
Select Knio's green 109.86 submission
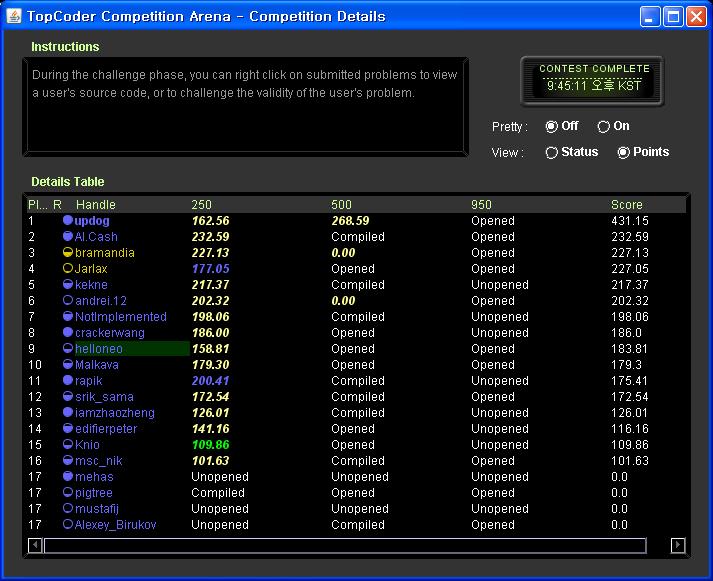click(x=211, y=444)
